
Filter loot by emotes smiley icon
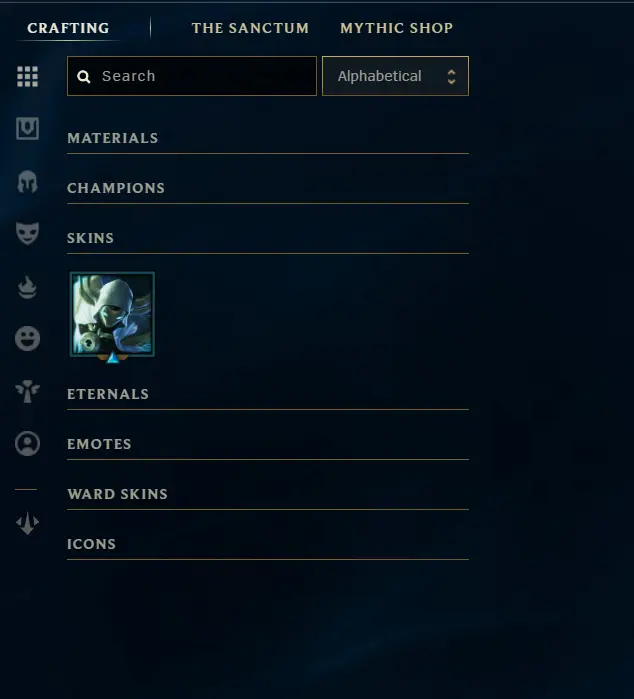coord(27,338)
